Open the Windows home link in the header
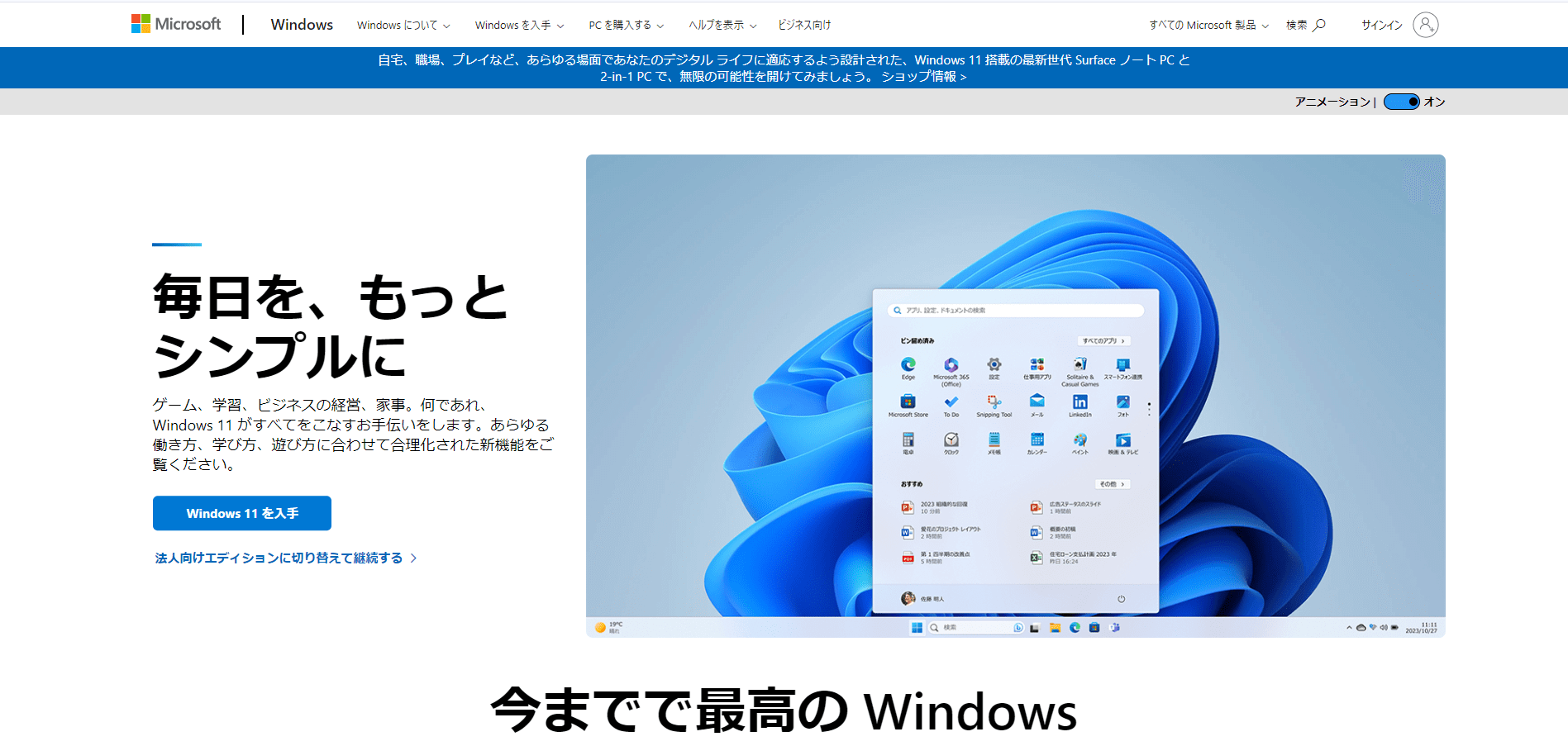This screenshot has width=1568, height=746. pyautogui.click(x=302, y=25)
